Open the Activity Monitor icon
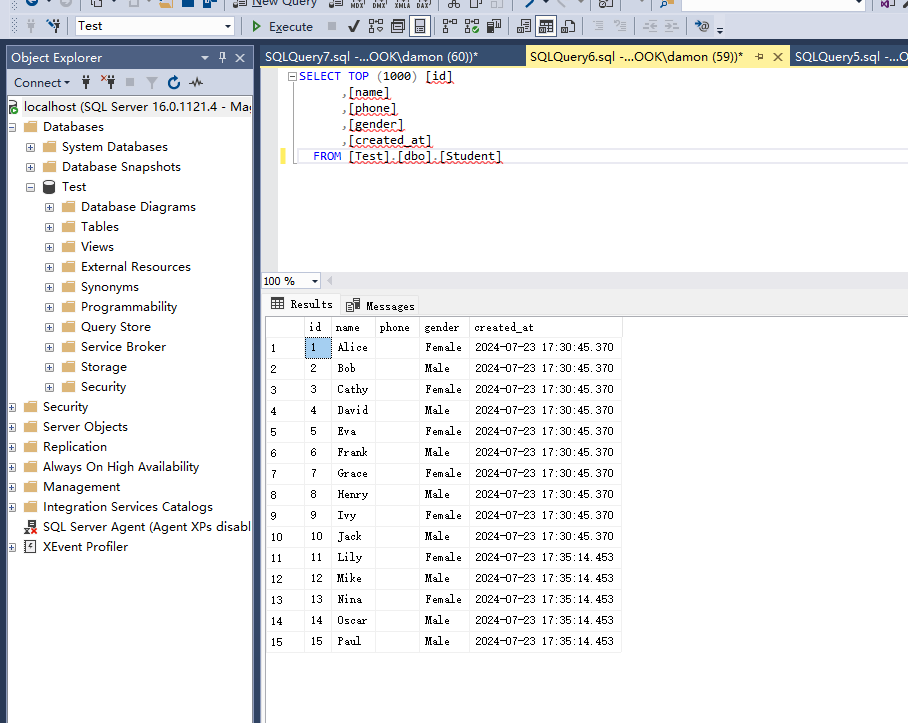Viewport: 908px width, 723px height. (x=196, y=83)
